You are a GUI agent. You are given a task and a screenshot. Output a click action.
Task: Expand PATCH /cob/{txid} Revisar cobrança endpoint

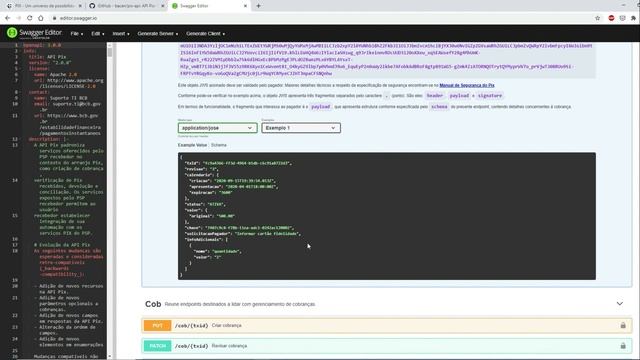click(387, 346)
